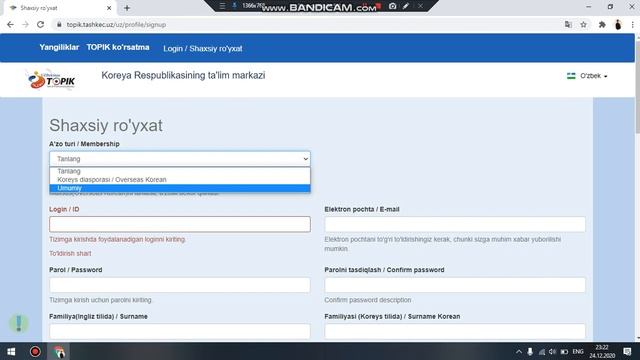Click the Login / ID input field
640x360 pixels.
180,224
